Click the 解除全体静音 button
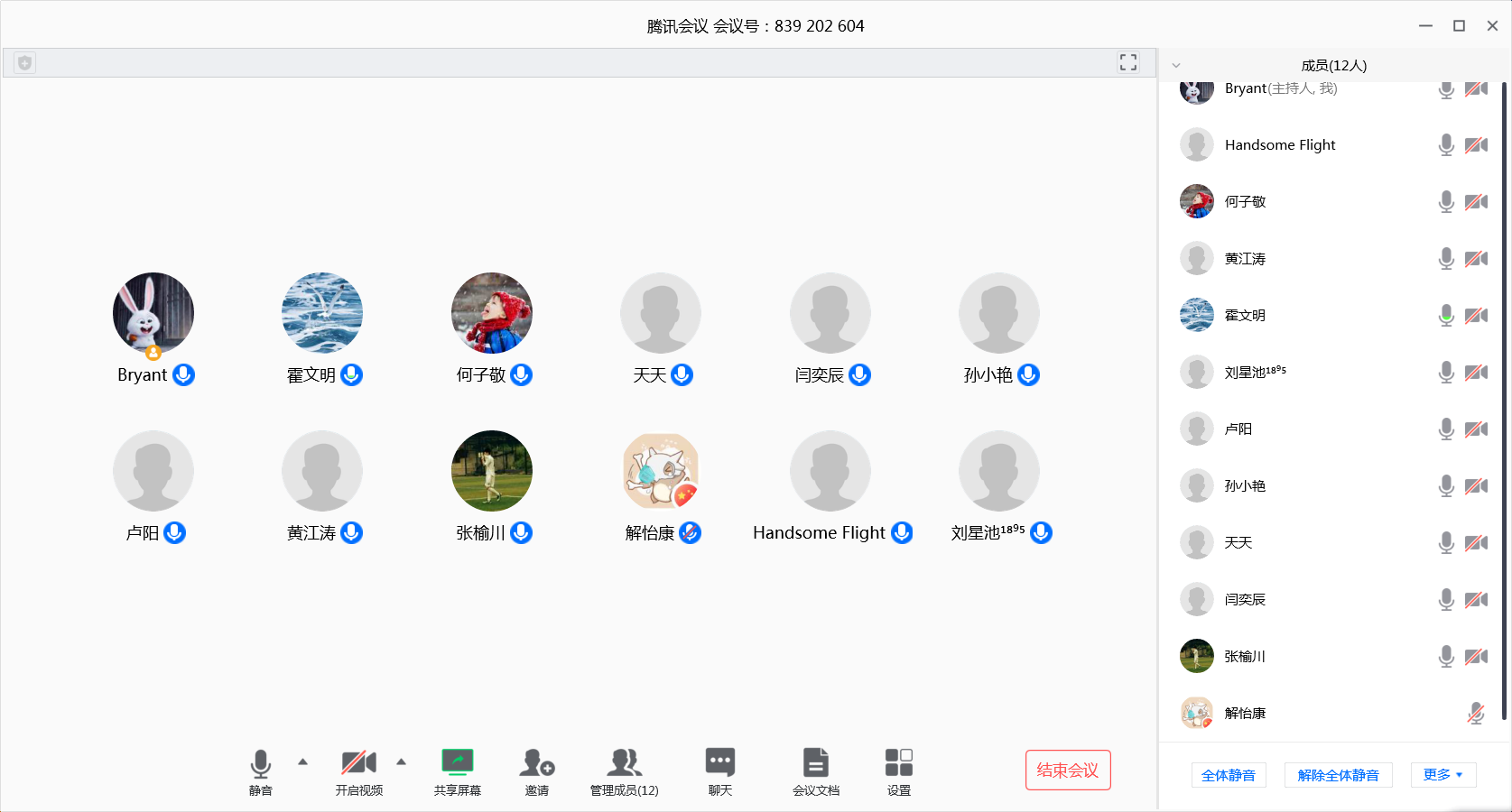 click(1338, 775)
